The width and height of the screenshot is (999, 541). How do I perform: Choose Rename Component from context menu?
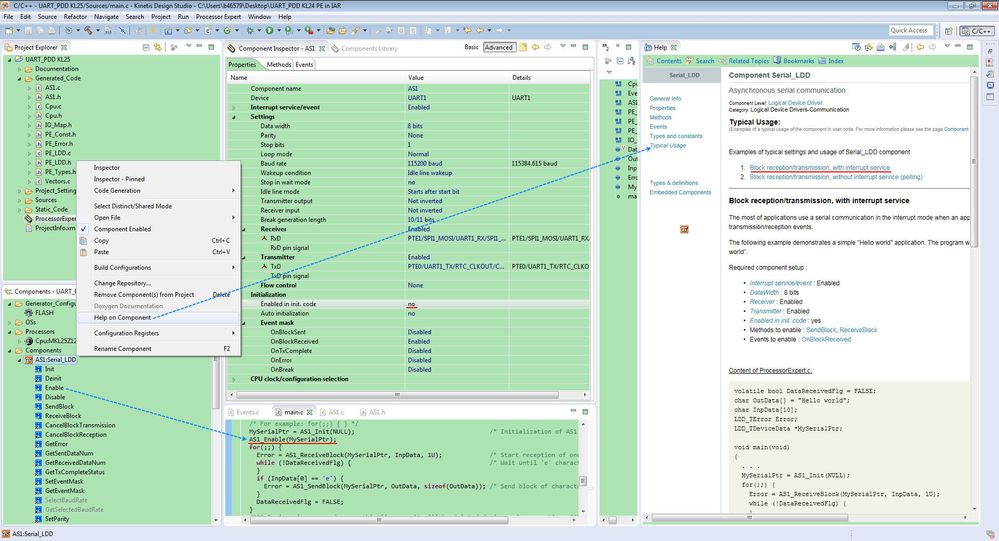158,349
